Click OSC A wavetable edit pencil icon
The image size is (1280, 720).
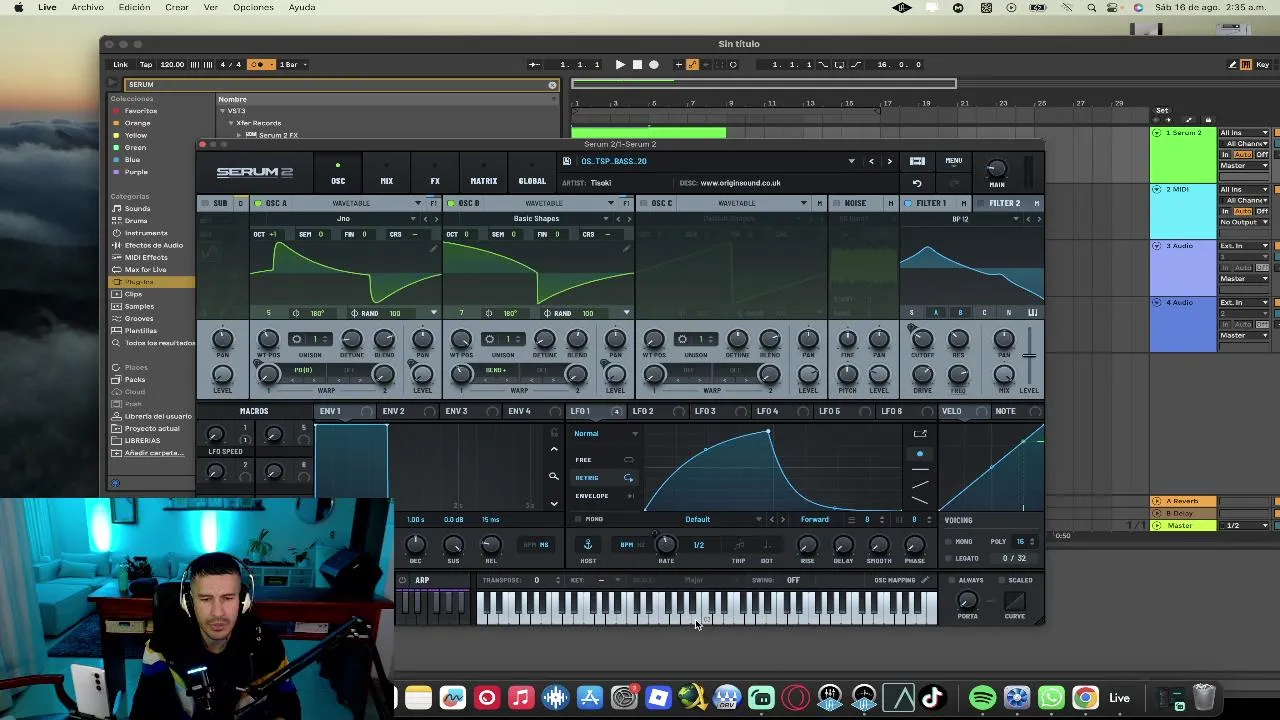(x=433, y=248)
